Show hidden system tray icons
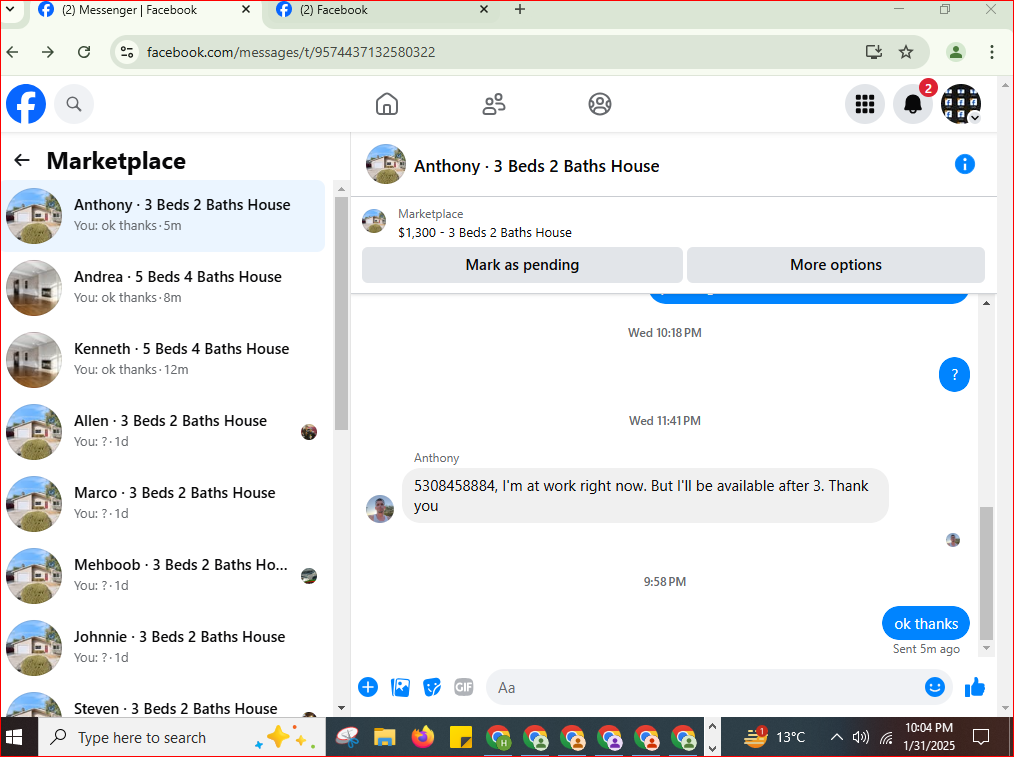1014x757 pixels. coord(836,737)
